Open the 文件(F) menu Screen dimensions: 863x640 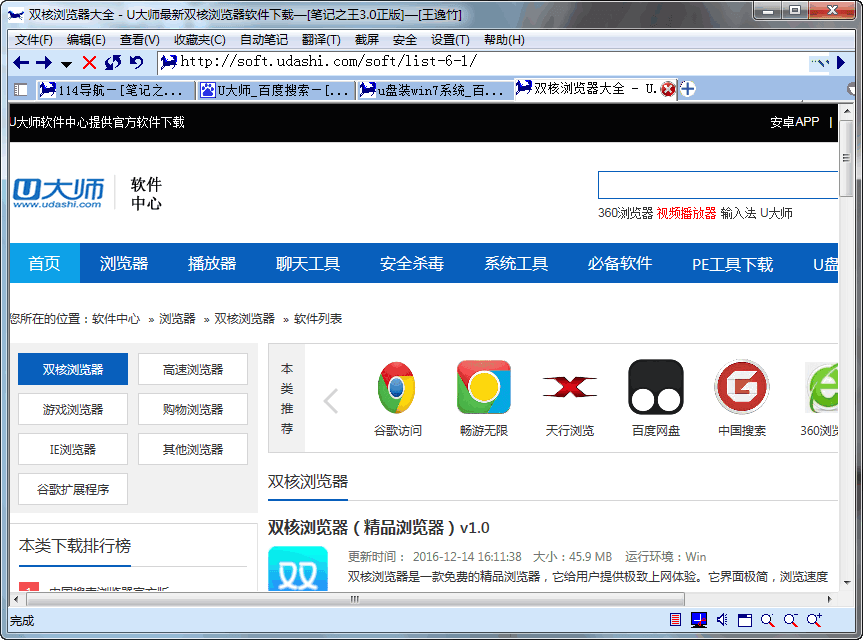(x=34, y=40)
